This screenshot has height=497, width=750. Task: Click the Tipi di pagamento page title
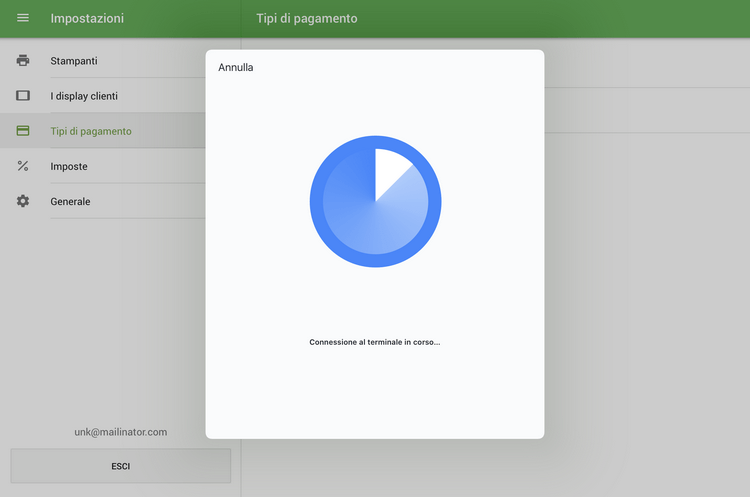(x=306, y=18)
